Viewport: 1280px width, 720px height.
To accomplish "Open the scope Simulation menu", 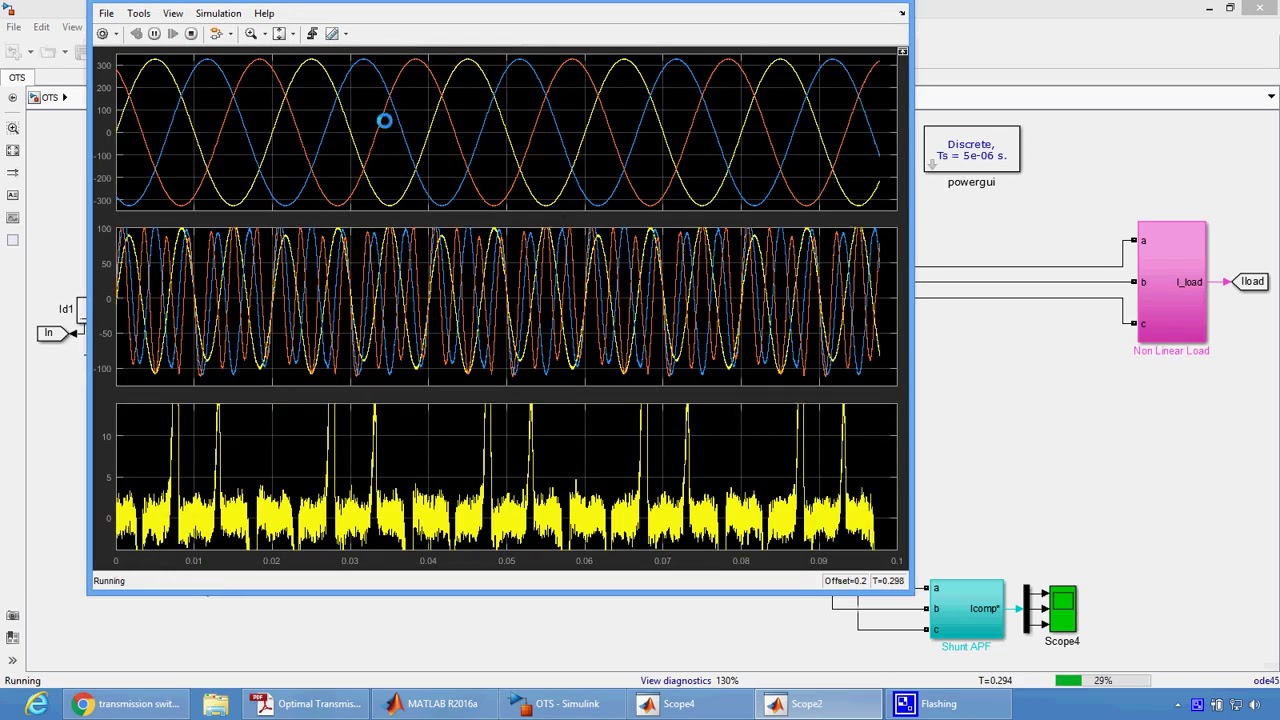I will 218,14.
